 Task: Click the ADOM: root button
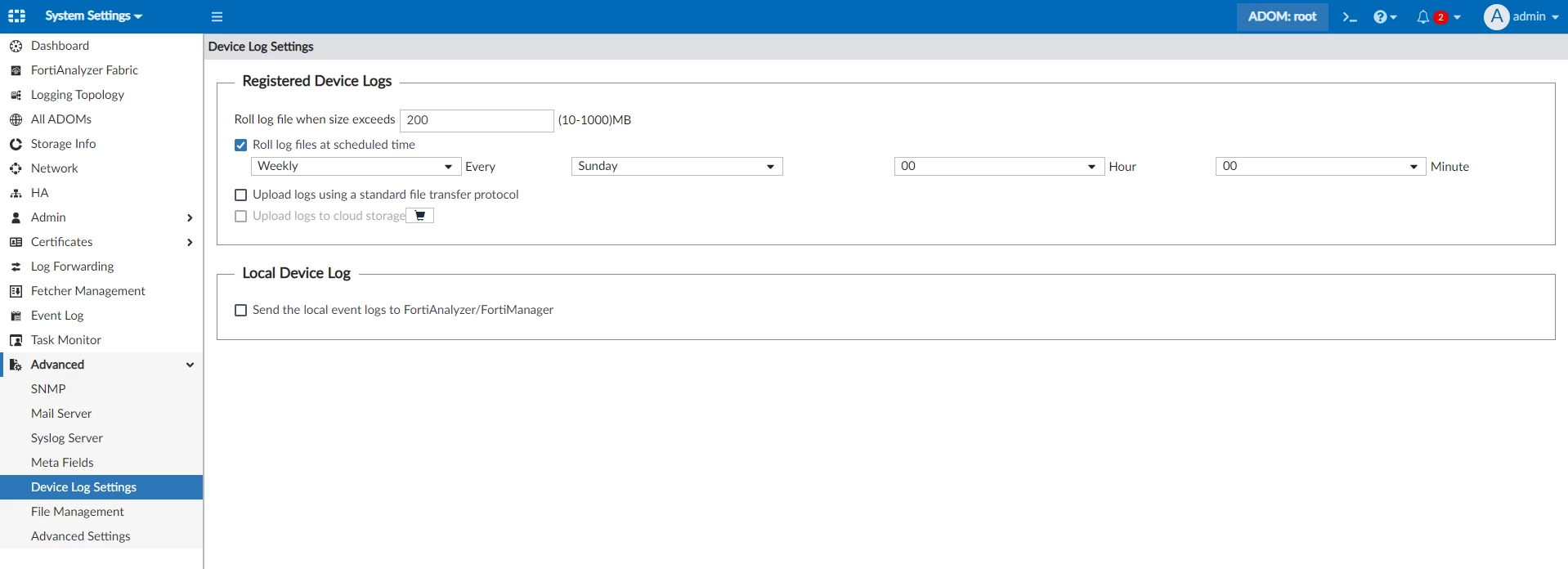(1282, 16)
